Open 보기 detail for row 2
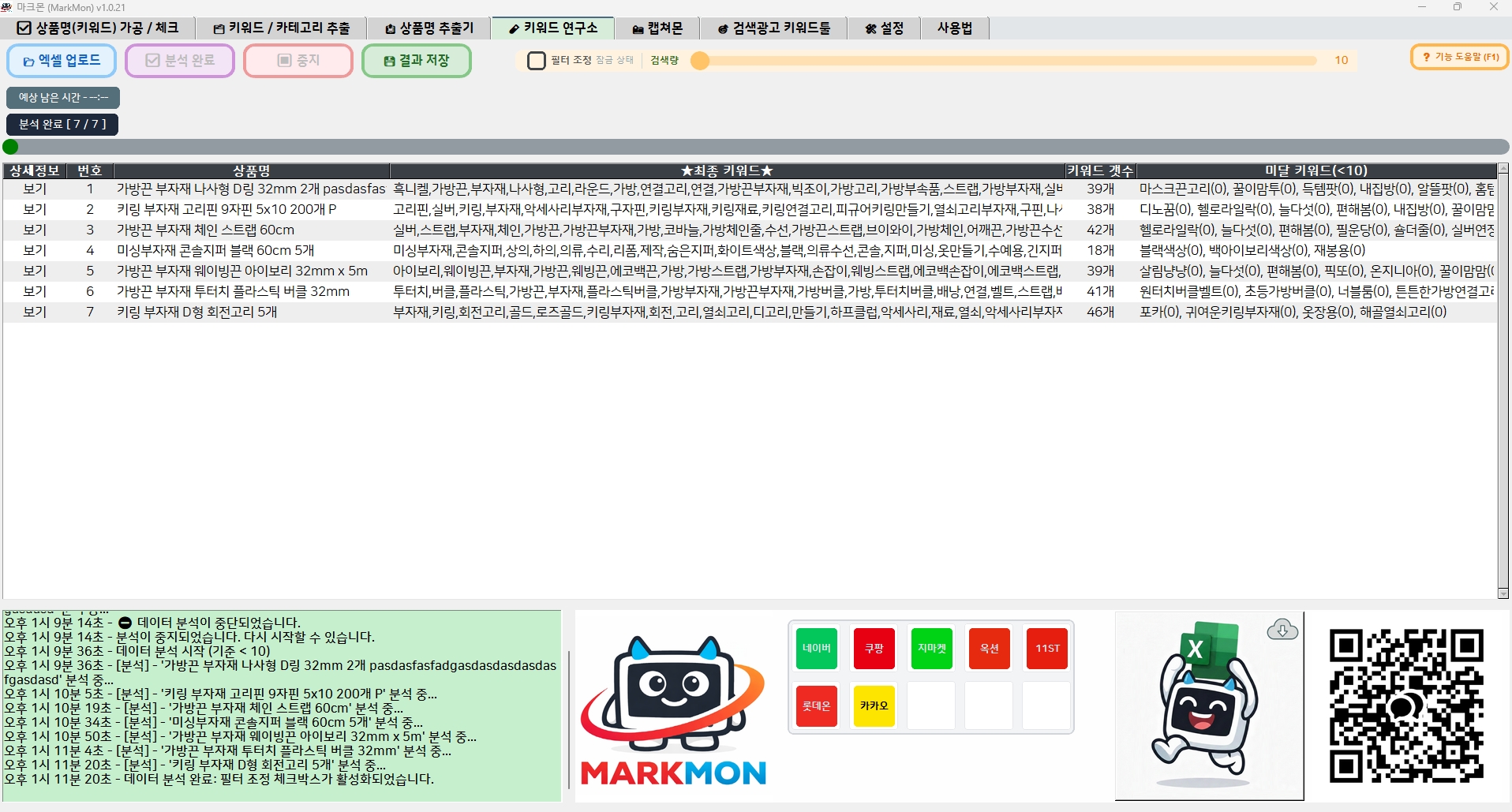1512x812 pixels. (x=35, y=210)
